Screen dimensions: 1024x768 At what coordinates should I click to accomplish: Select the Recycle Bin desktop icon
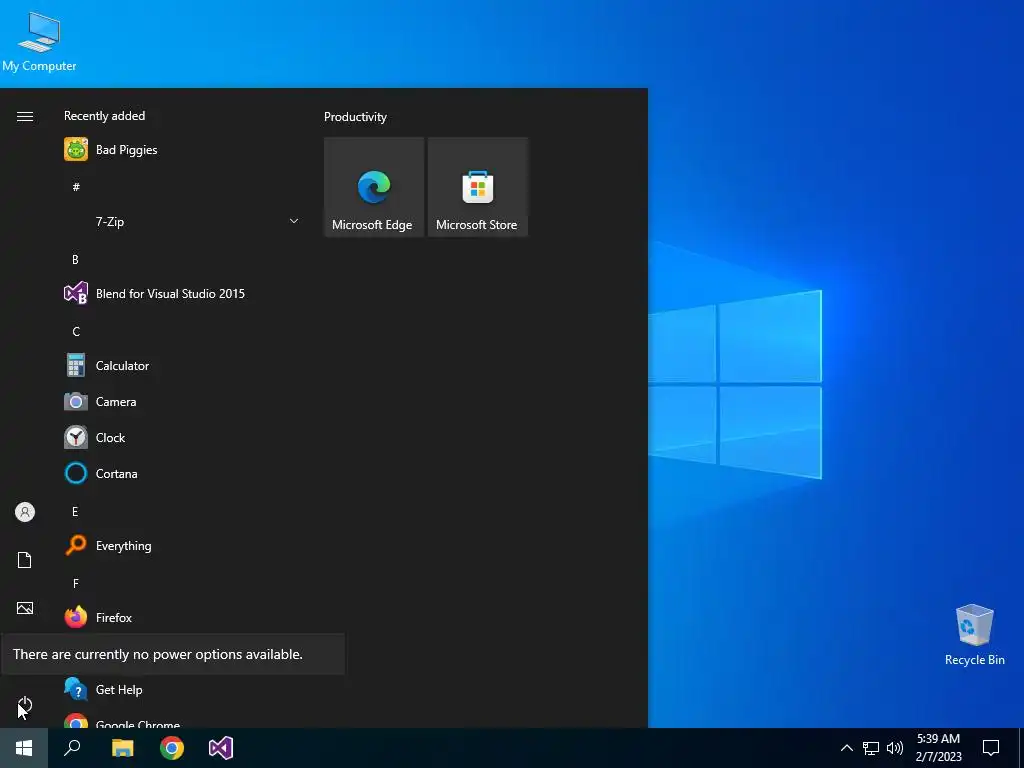point(974,635)
